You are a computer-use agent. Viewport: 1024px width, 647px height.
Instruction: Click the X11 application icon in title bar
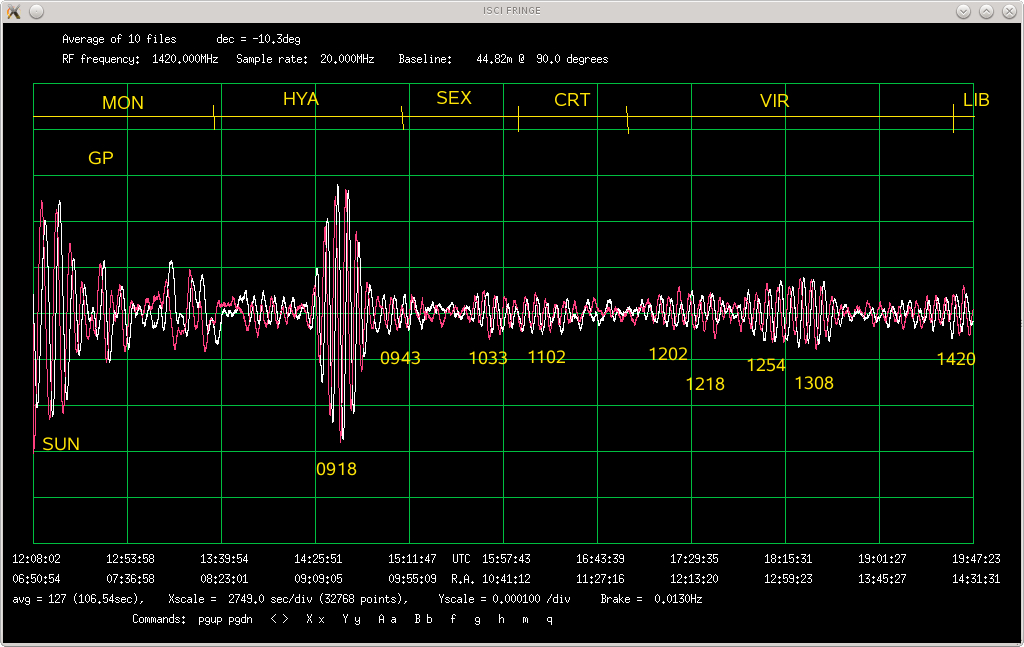coord(14,11)
